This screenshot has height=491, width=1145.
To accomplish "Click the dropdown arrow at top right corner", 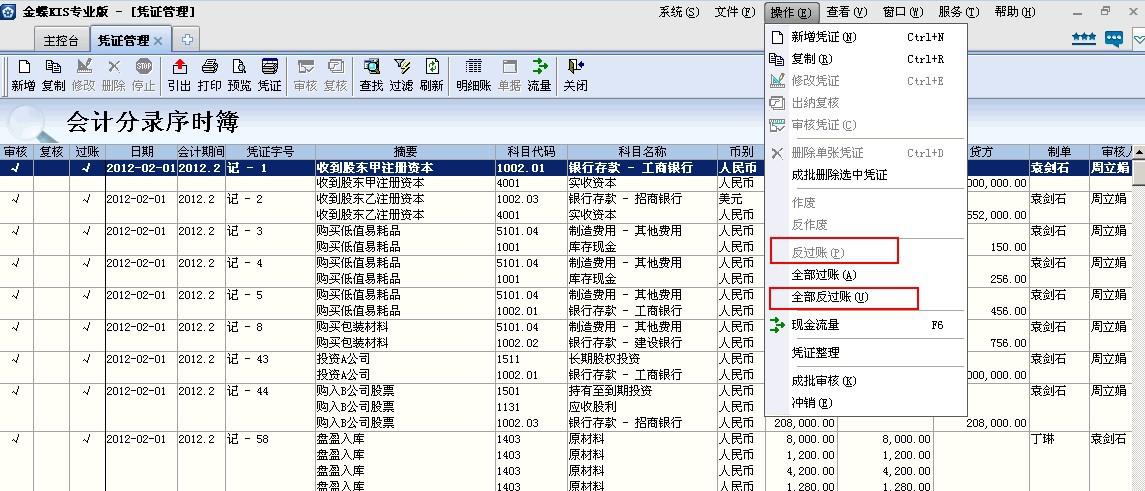I will pos(1139,39).
